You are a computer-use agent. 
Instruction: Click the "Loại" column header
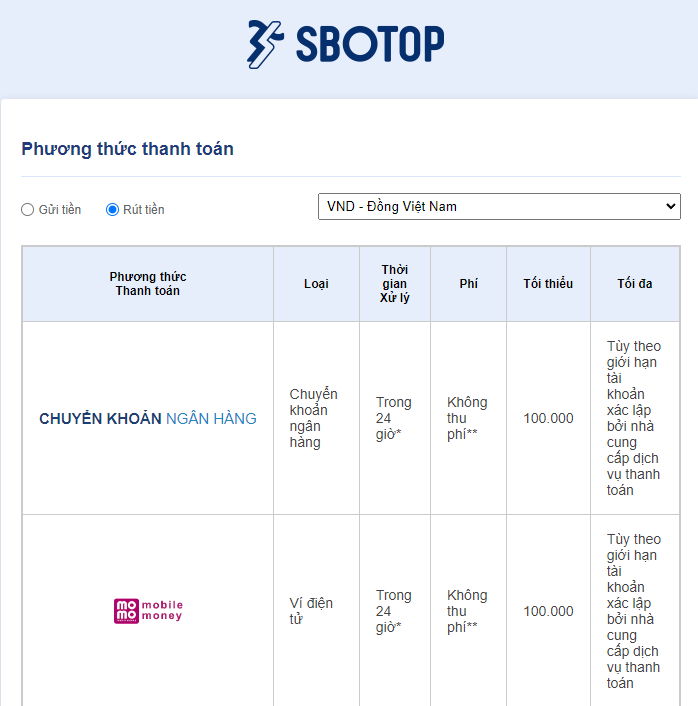coord(316,284)
